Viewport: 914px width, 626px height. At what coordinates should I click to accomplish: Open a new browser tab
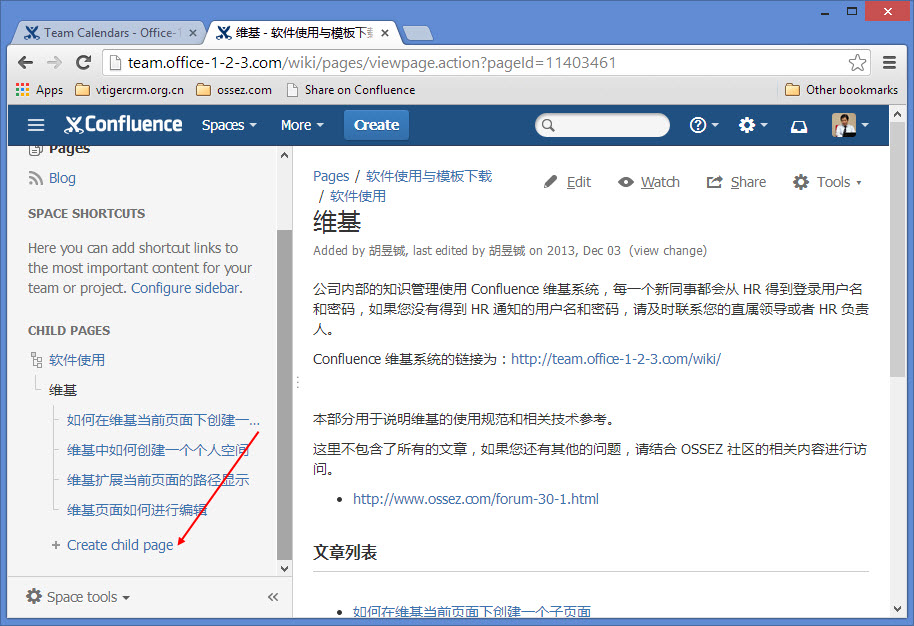pos(417,33)
